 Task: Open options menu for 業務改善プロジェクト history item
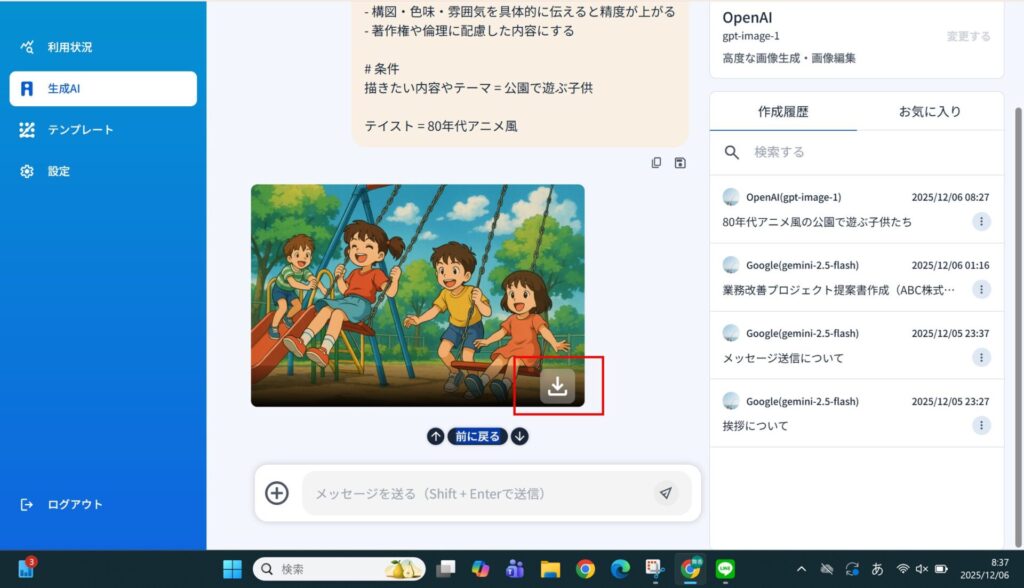tap(981, 290)
